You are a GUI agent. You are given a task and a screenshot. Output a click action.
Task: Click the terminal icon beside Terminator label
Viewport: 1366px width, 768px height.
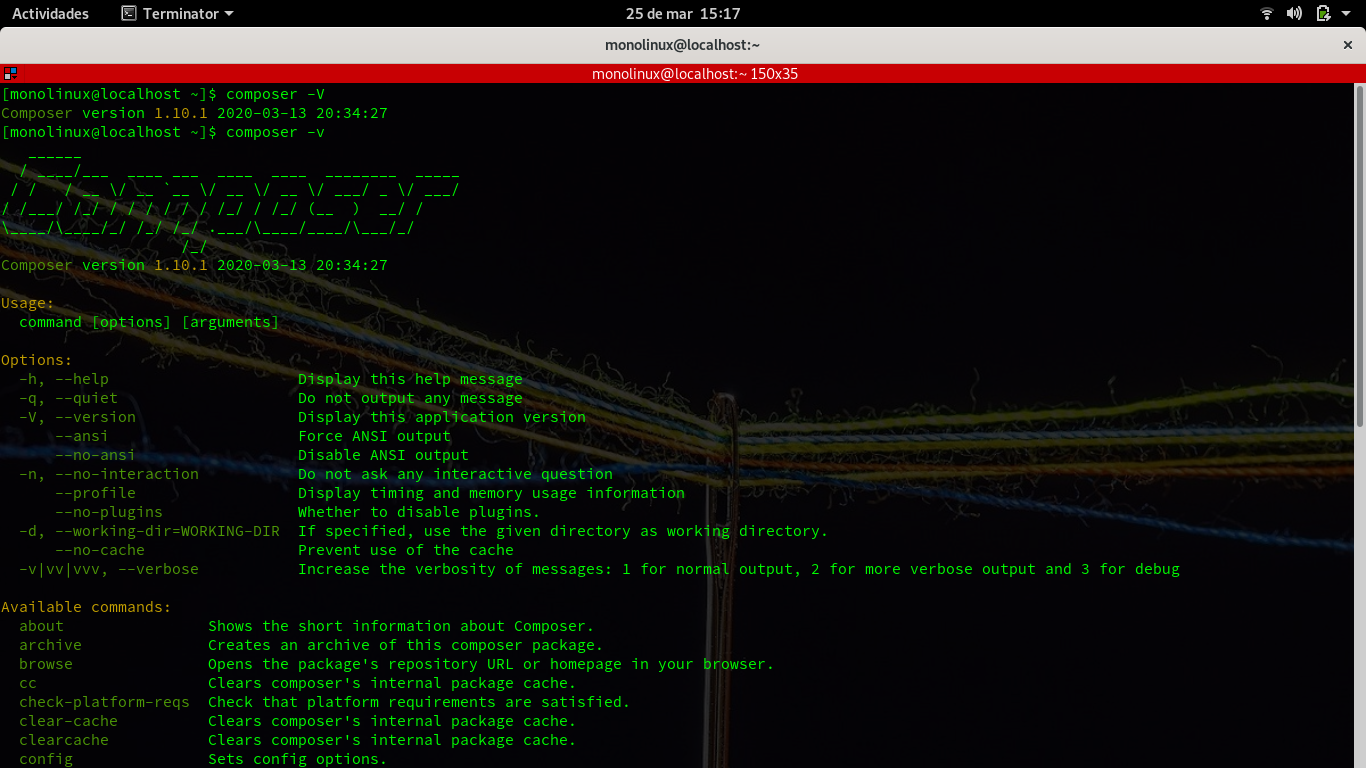pos(129,14)
